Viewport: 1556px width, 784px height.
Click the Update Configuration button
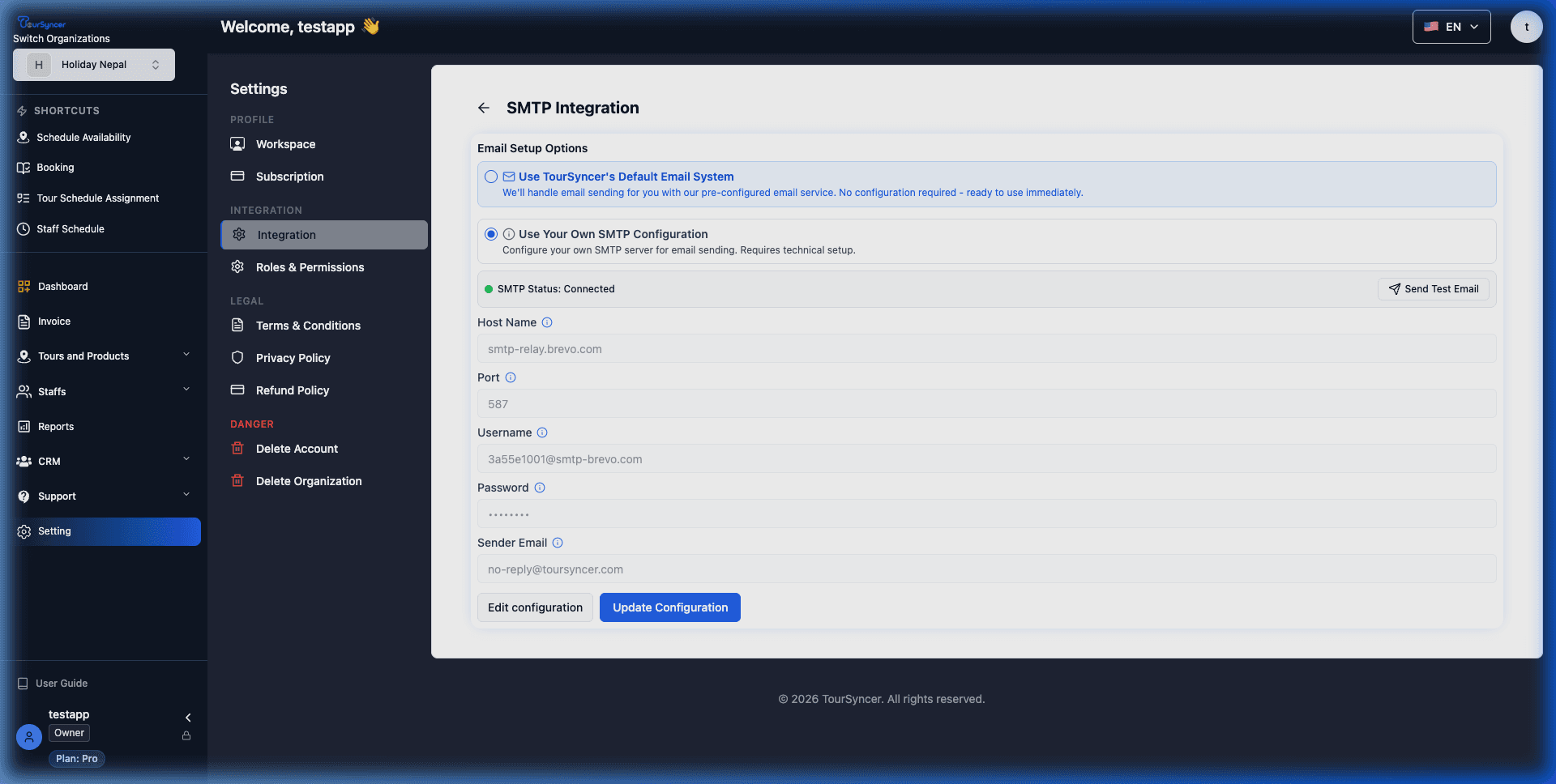pyautogui.click(x=669, y=607)
